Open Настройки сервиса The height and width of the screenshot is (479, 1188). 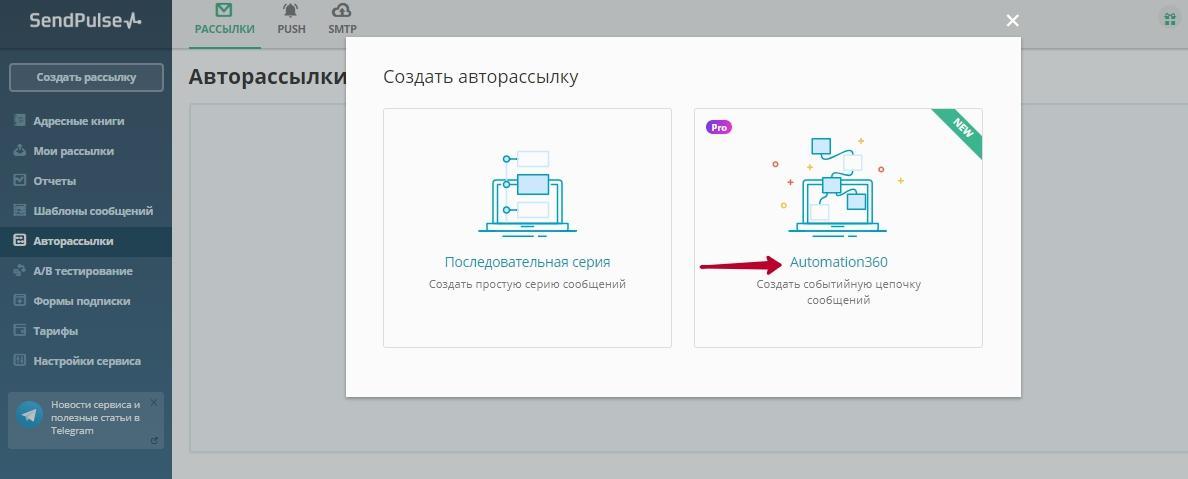pos(87,361)
